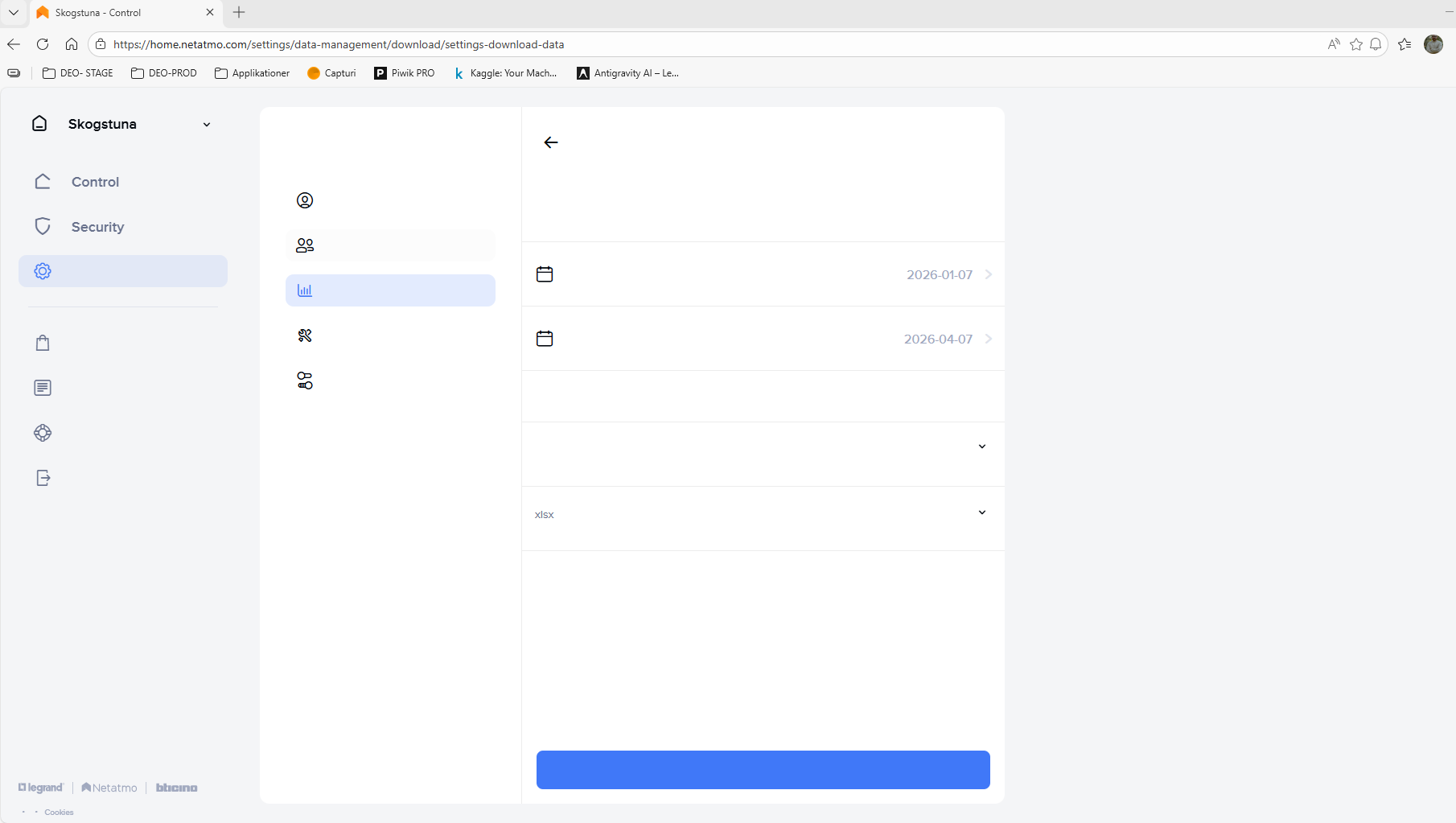The width and height of the screenshot is (1456, 823).
Task: Open the wrench and screwdriver tools icon
Action: tap(305, 335)
